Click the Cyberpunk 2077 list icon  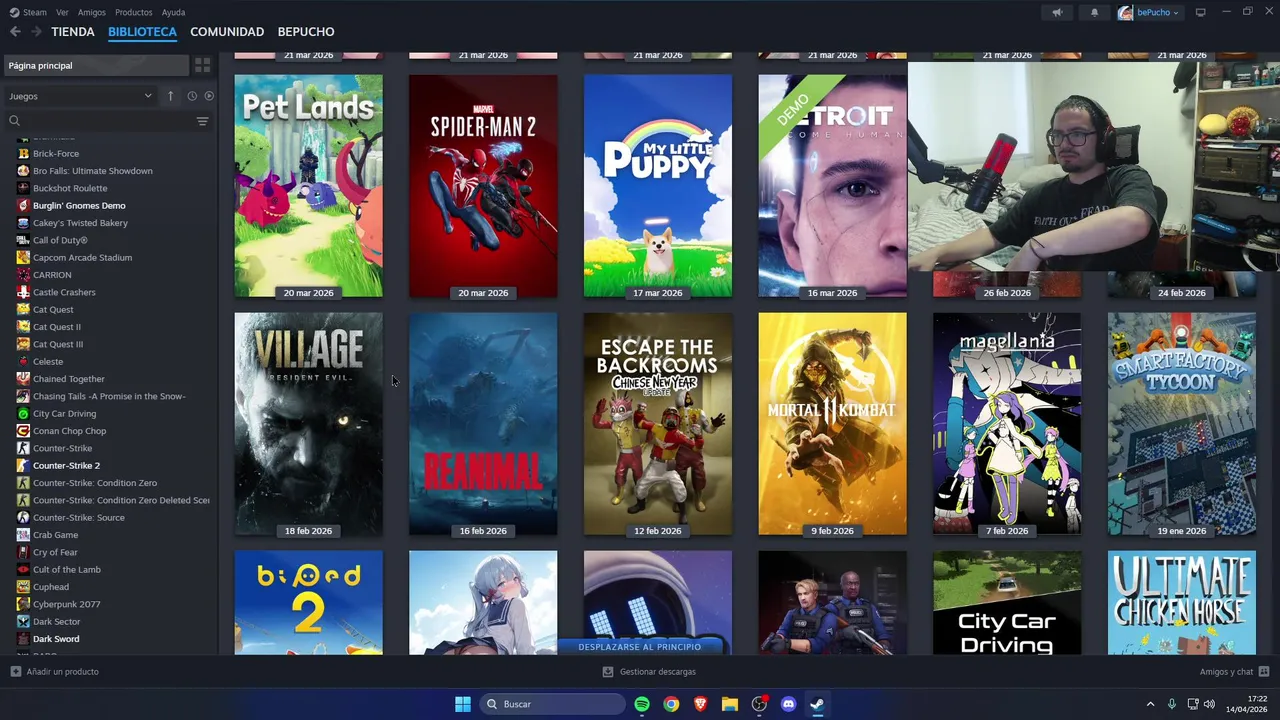(23, 604)
